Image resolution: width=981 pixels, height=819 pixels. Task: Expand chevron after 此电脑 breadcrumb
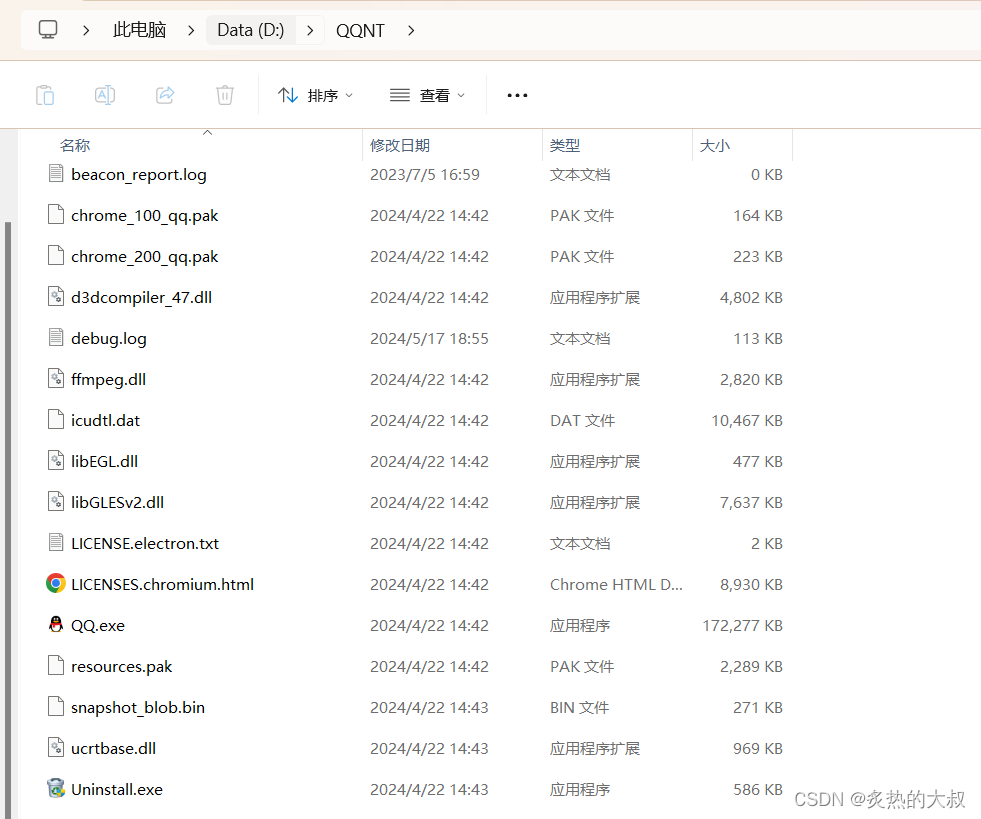coord(191,30)
